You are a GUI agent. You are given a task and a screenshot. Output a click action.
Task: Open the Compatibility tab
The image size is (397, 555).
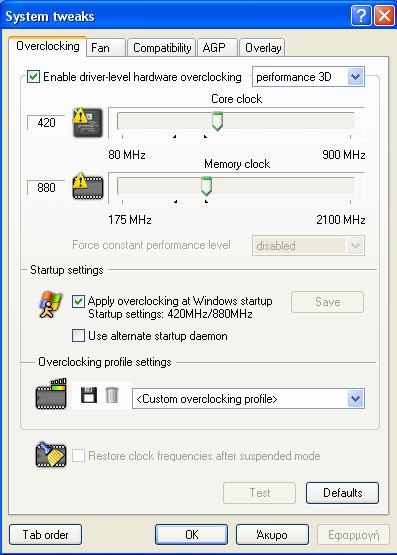coord(162,47)
